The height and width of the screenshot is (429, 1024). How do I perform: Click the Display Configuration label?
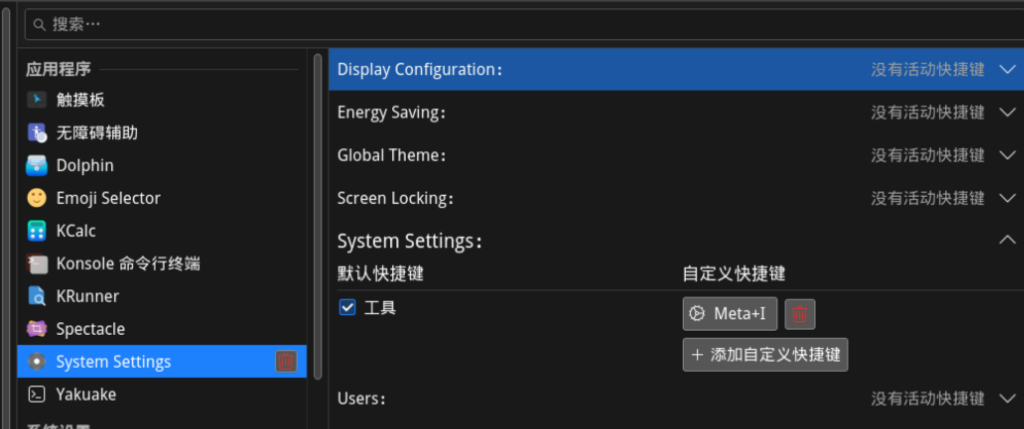point(420,69)
